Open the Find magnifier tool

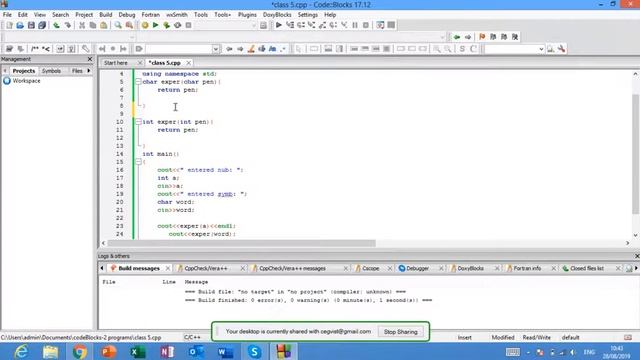(x=118, y=25)
